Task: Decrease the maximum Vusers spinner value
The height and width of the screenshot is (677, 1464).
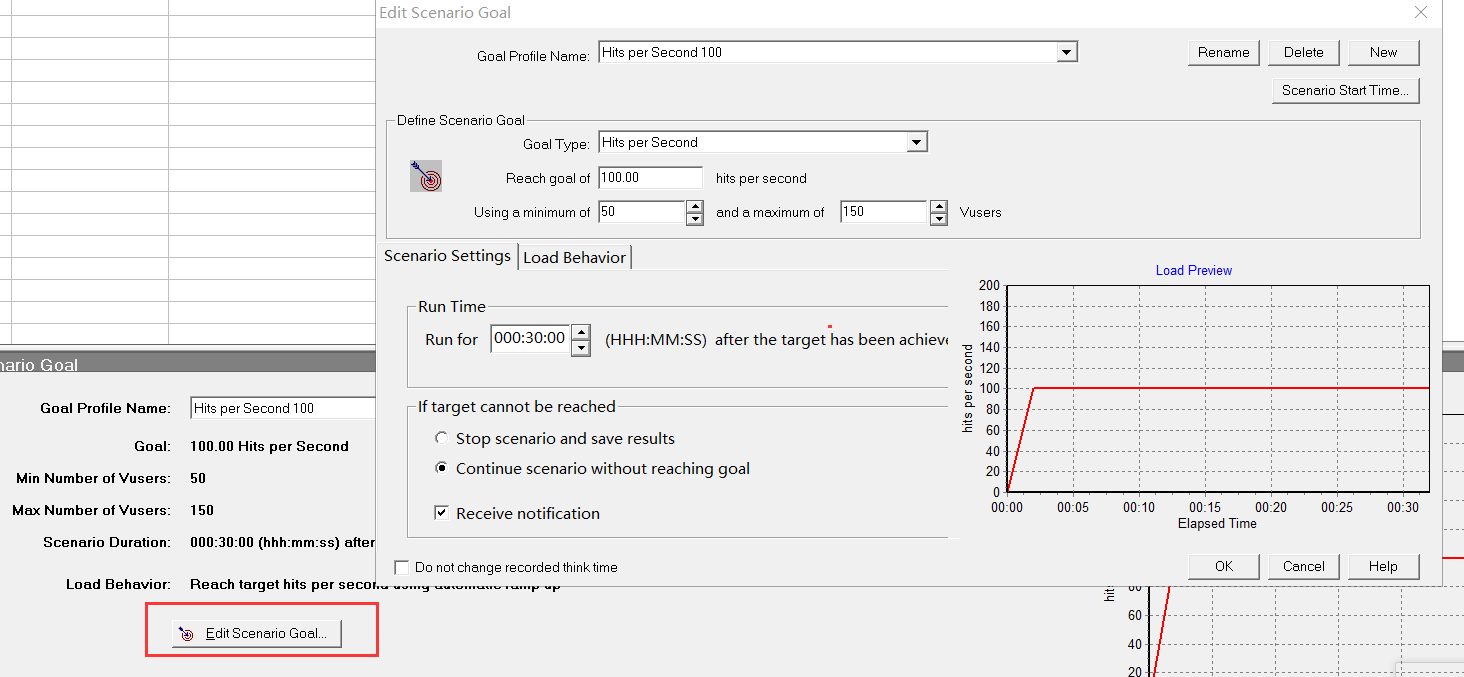Action: 938,218
